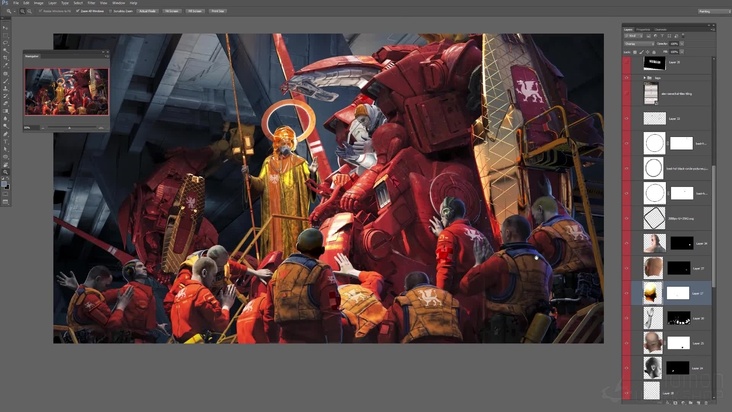Image resolution: width=732 pixels, height=412 pixels.
Task: Click the Fill Screen button
Action: click(195, 11)
